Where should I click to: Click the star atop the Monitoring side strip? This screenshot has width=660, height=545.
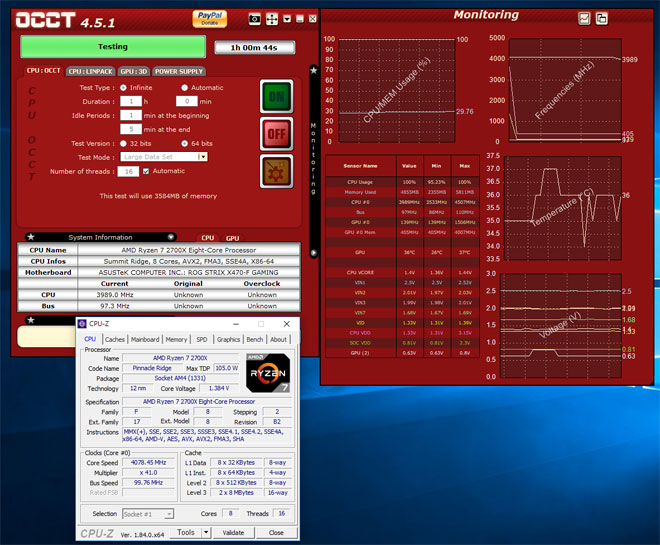tap(314, 70)
